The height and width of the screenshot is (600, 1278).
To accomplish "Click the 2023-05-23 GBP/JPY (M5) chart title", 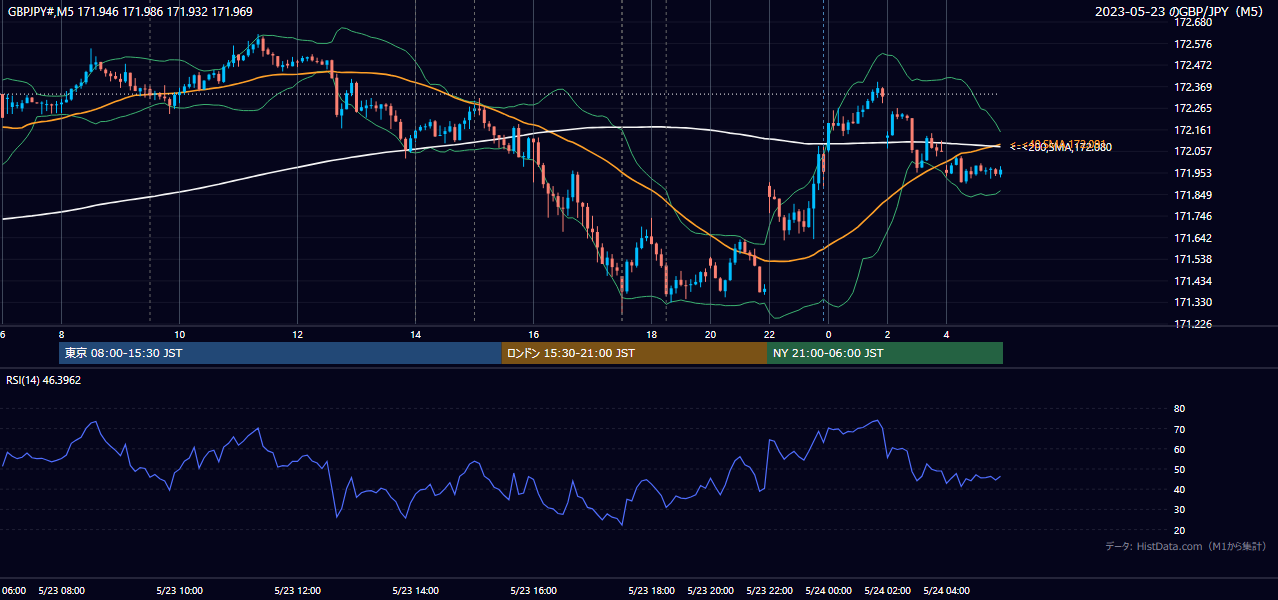I will tap(1180, 11).
